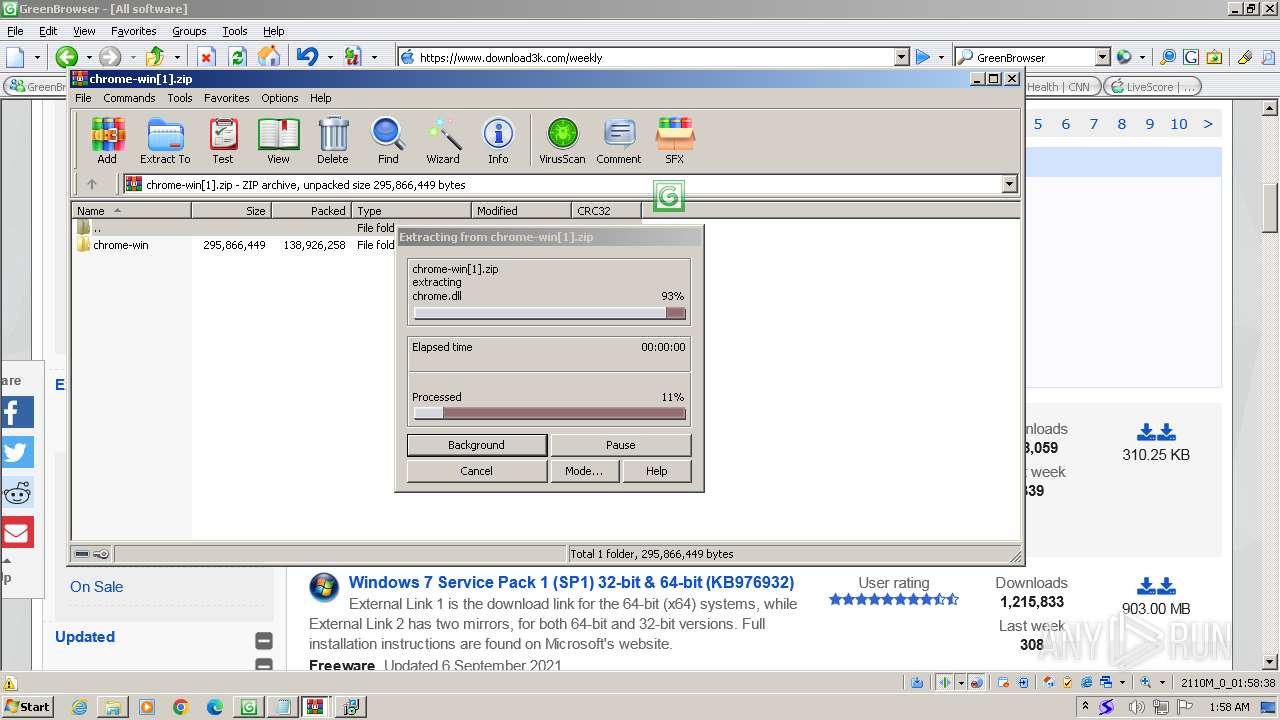The height and width of the screenshot is (720, 1280).
Task: Click the Test archive icon
Action: point(223,140)
